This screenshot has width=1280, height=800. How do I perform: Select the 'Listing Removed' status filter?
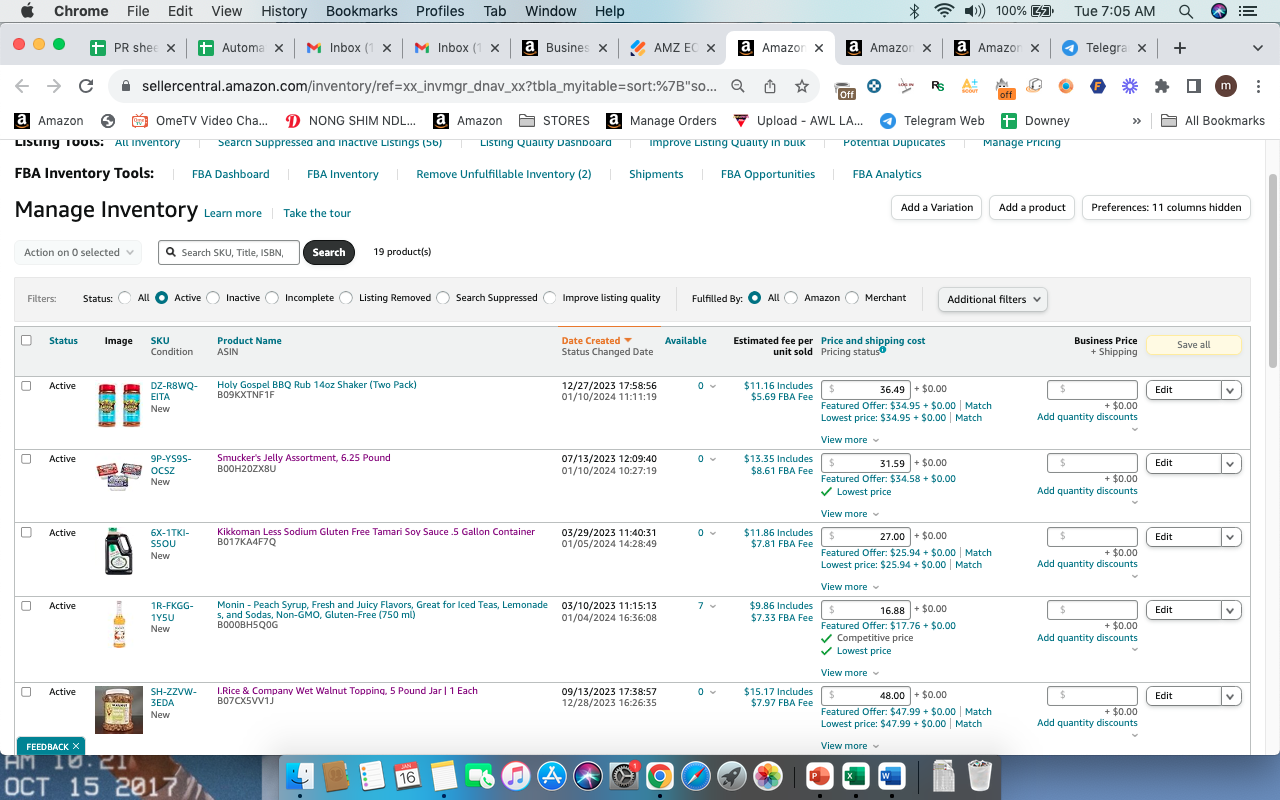click(346, 298)
